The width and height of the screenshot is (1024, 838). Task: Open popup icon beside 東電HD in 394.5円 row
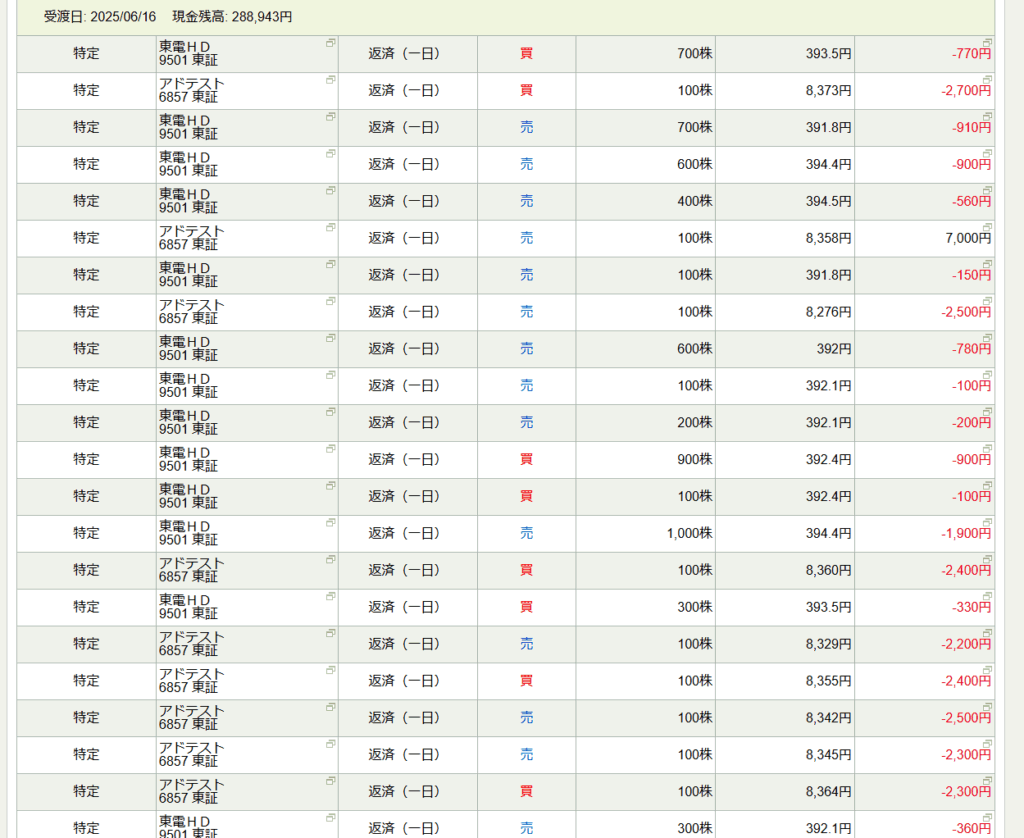pos(330,191)
